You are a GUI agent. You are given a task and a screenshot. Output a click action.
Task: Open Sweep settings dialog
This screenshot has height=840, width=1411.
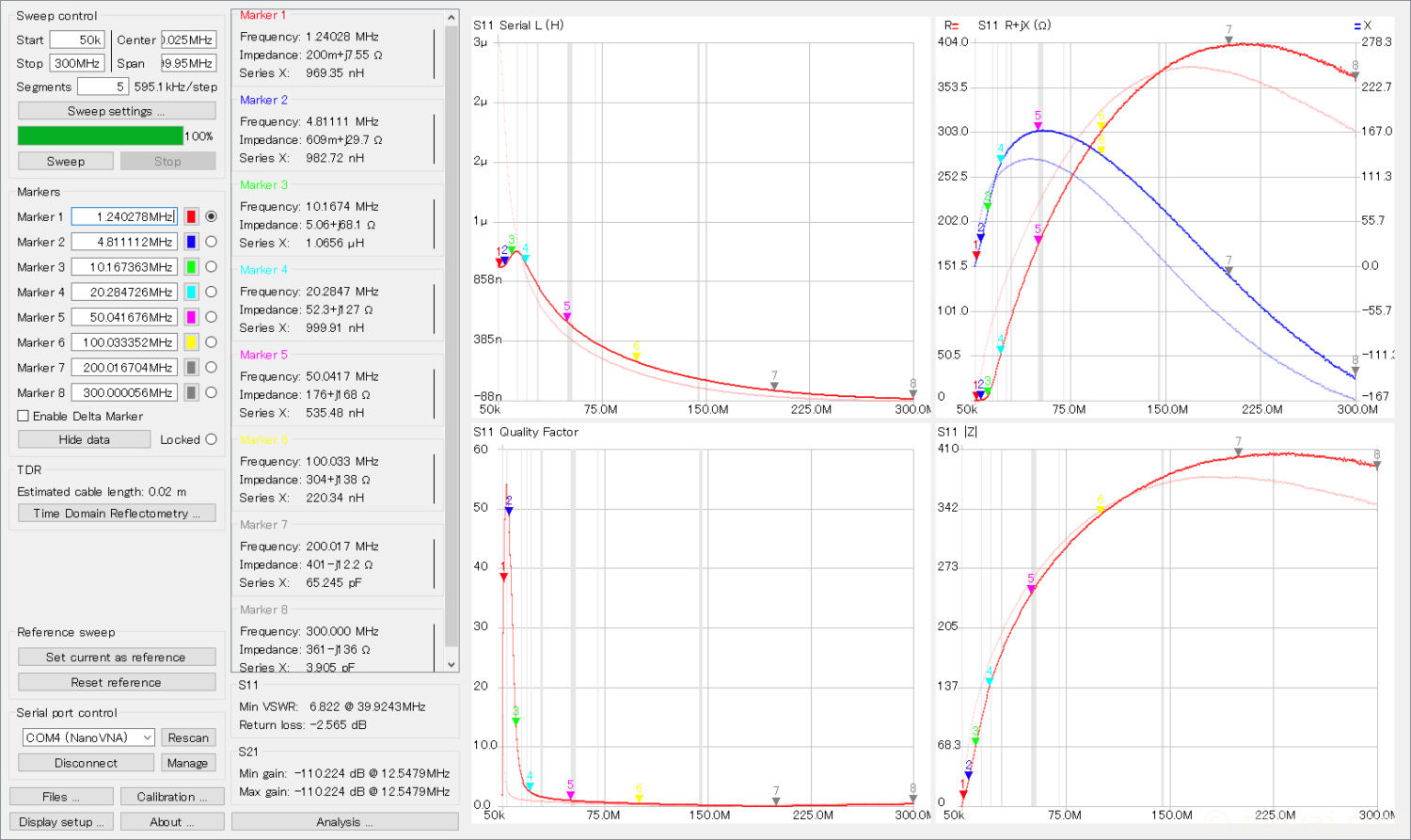coord(117,111)
